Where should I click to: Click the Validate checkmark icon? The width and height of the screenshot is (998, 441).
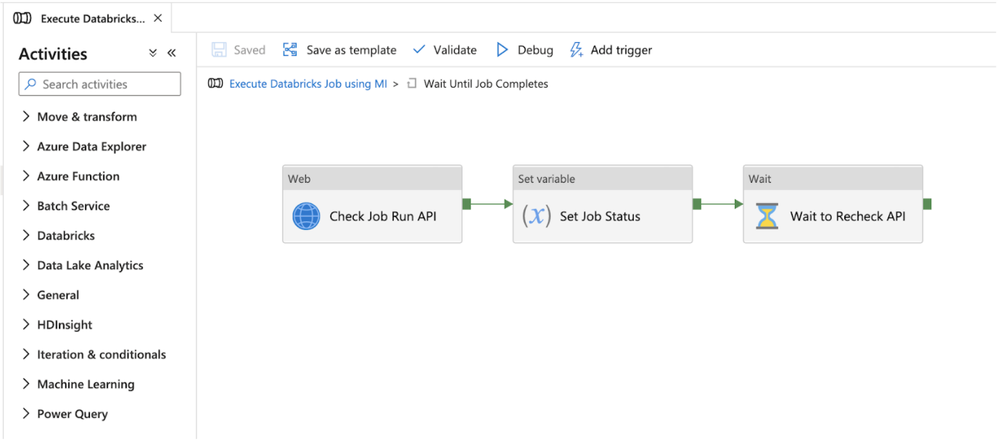tap(419, 50)
